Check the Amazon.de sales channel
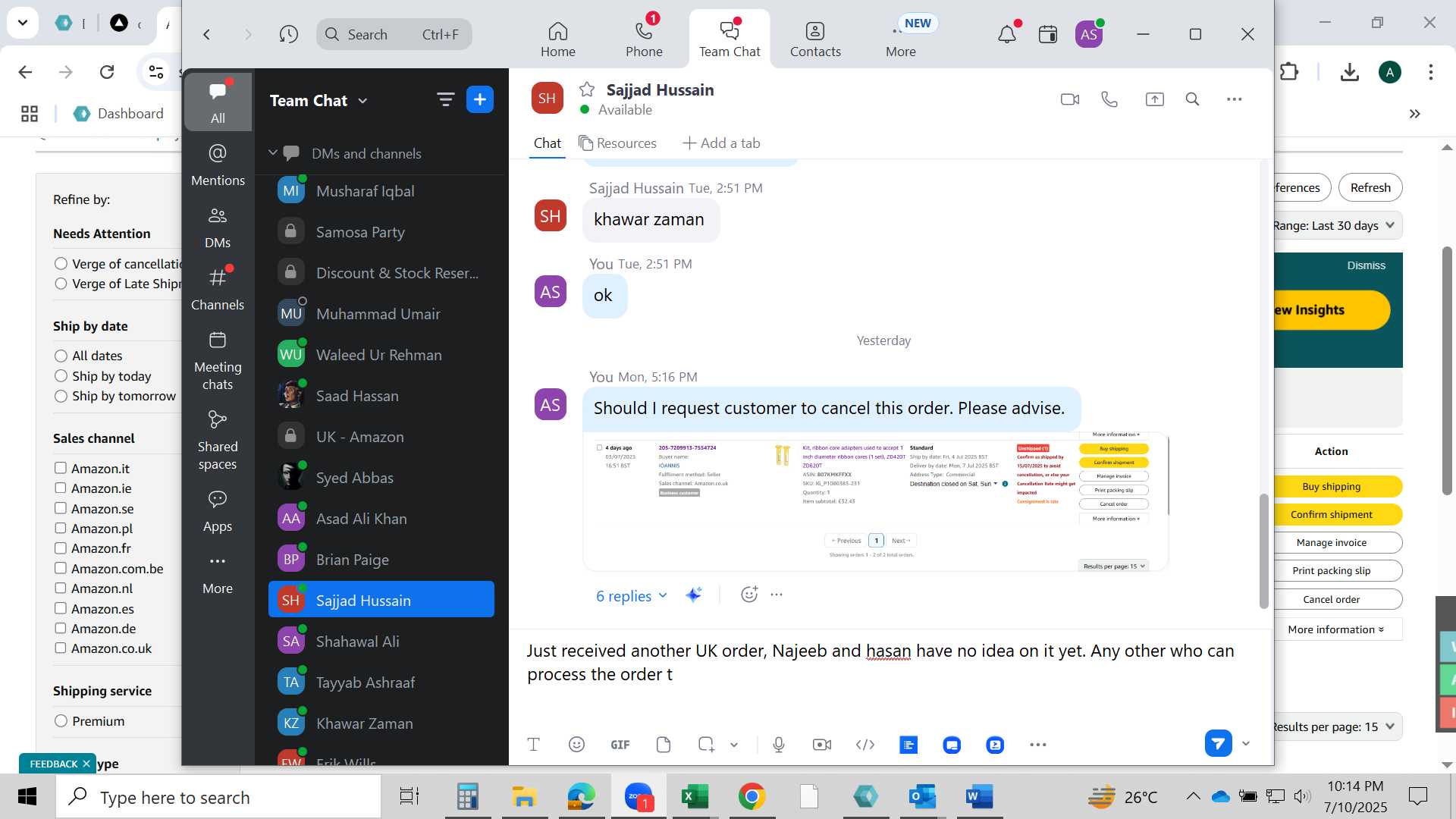The width and height of the screenshot is (1456, 819). [x=61, y=628]
